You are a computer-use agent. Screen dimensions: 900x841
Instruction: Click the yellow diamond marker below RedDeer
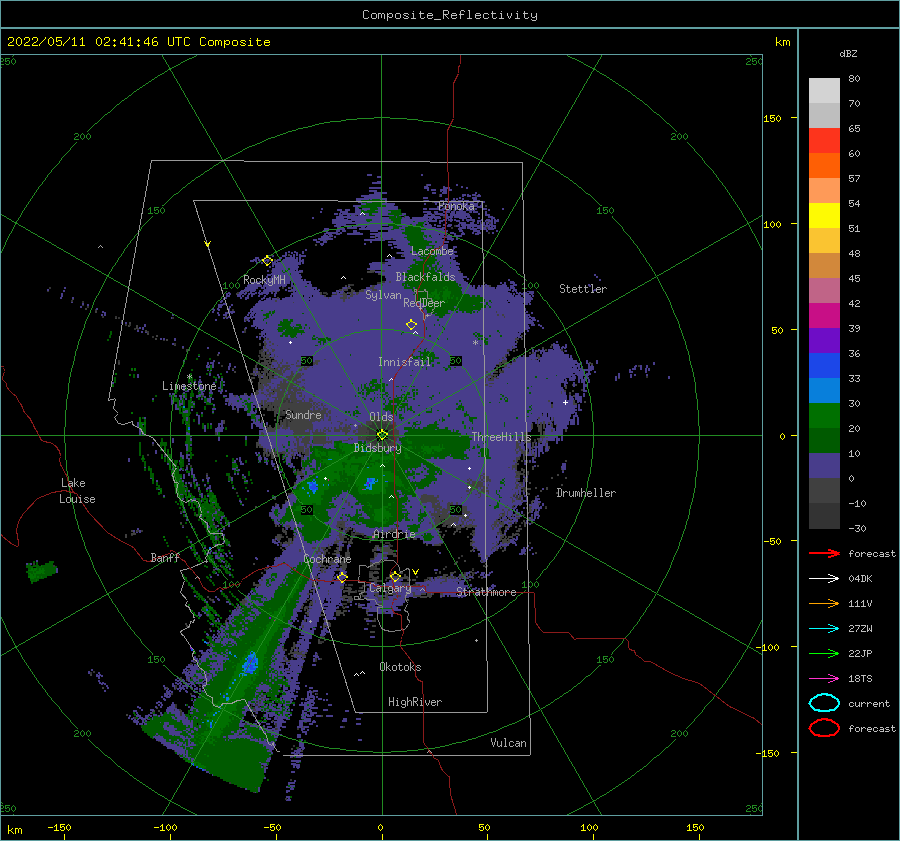coord(412,325)
